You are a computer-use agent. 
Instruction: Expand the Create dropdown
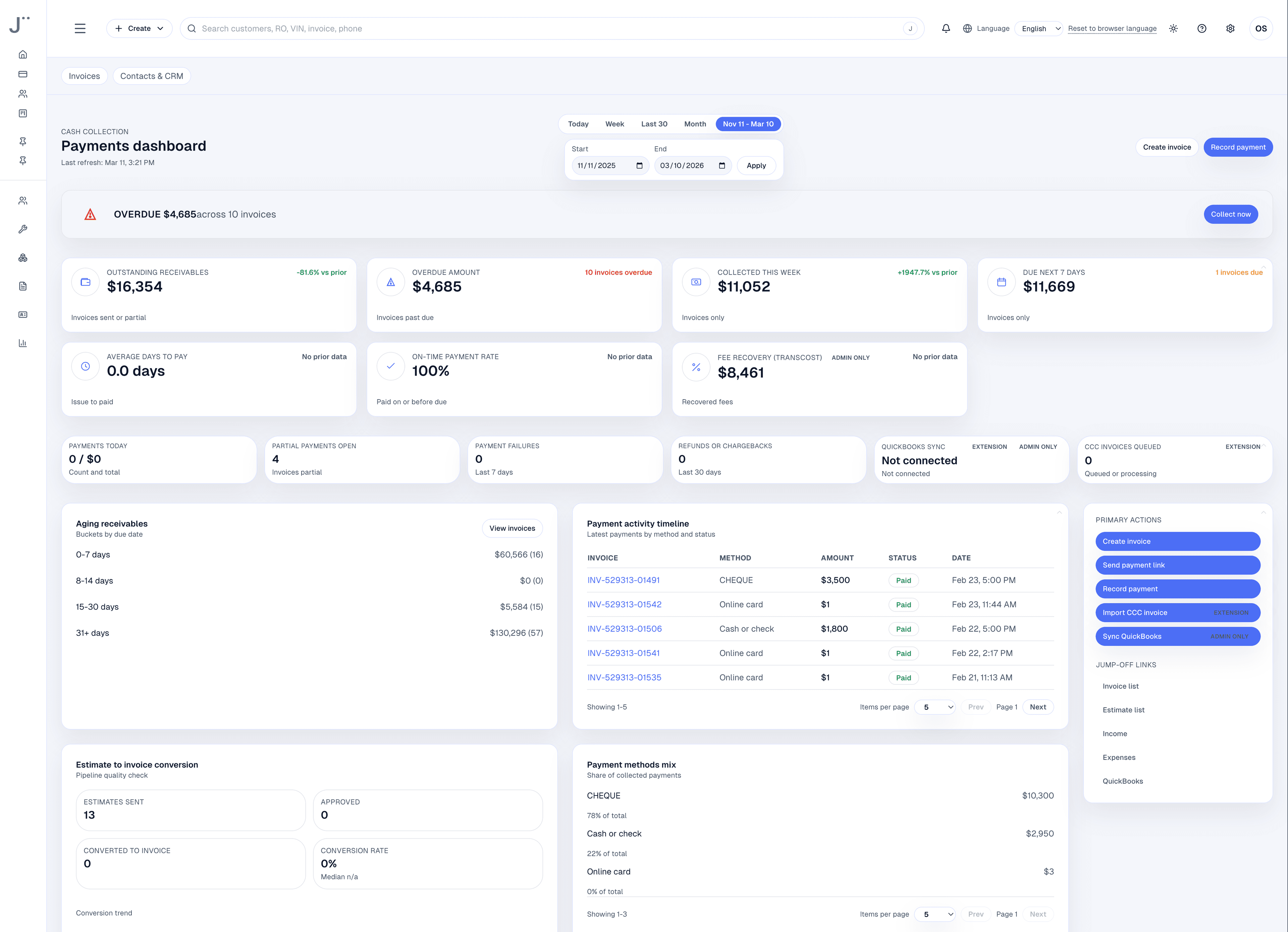tap(139, 29)
